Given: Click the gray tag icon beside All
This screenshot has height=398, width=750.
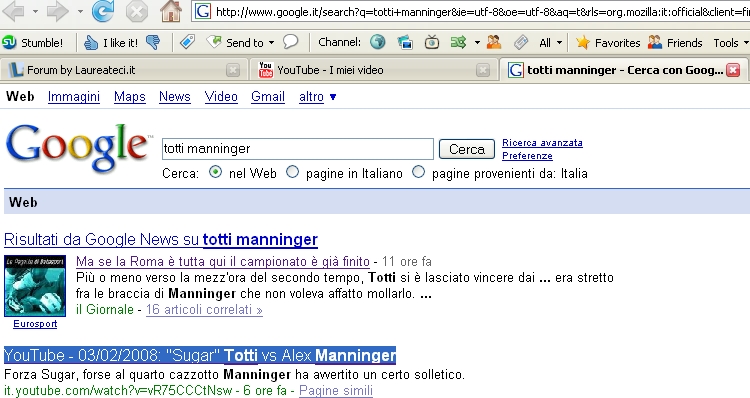Looking at the screenshot, I should [x=520, y=43].
